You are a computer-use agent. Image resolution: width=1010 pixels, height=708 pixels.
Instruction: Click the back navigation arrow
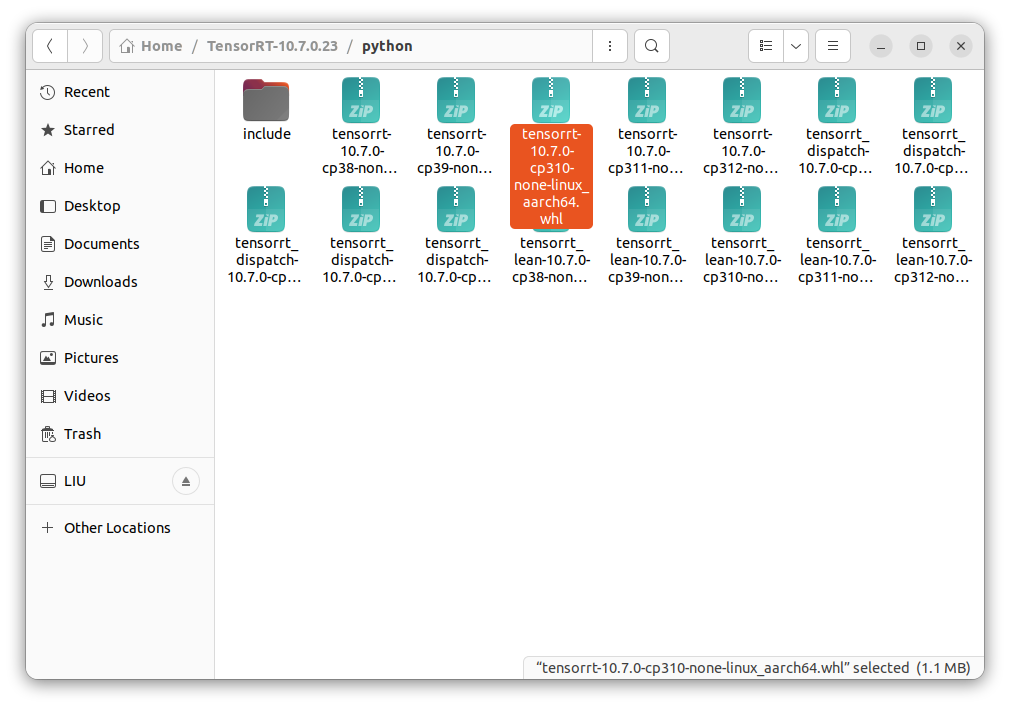[x=49, y=46]
